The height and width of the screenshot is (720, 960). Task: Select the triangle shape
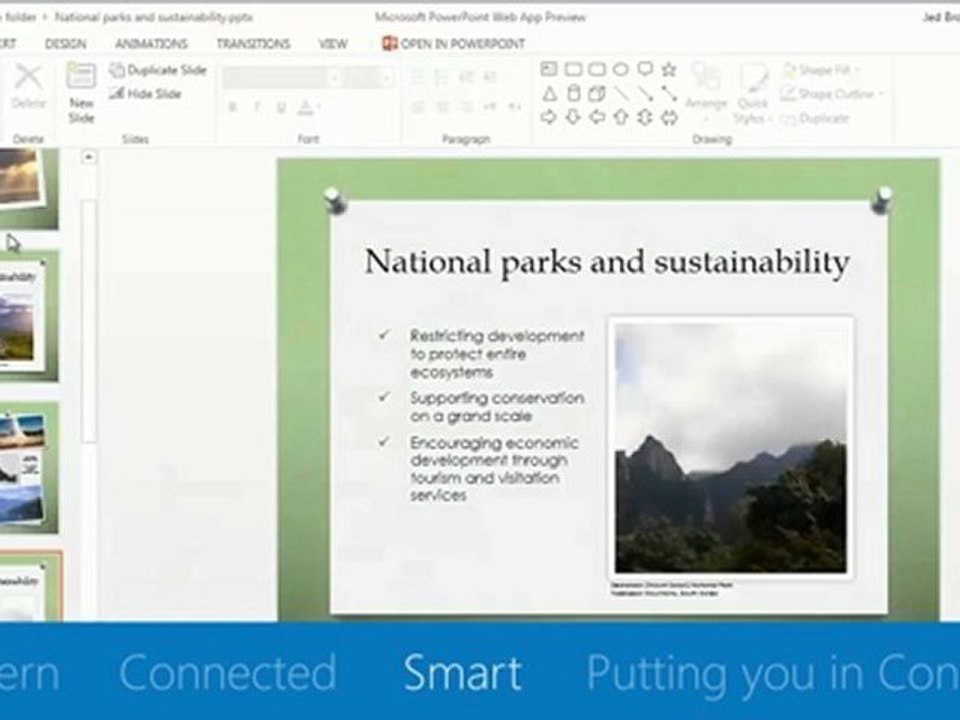[x=549, y=94]
